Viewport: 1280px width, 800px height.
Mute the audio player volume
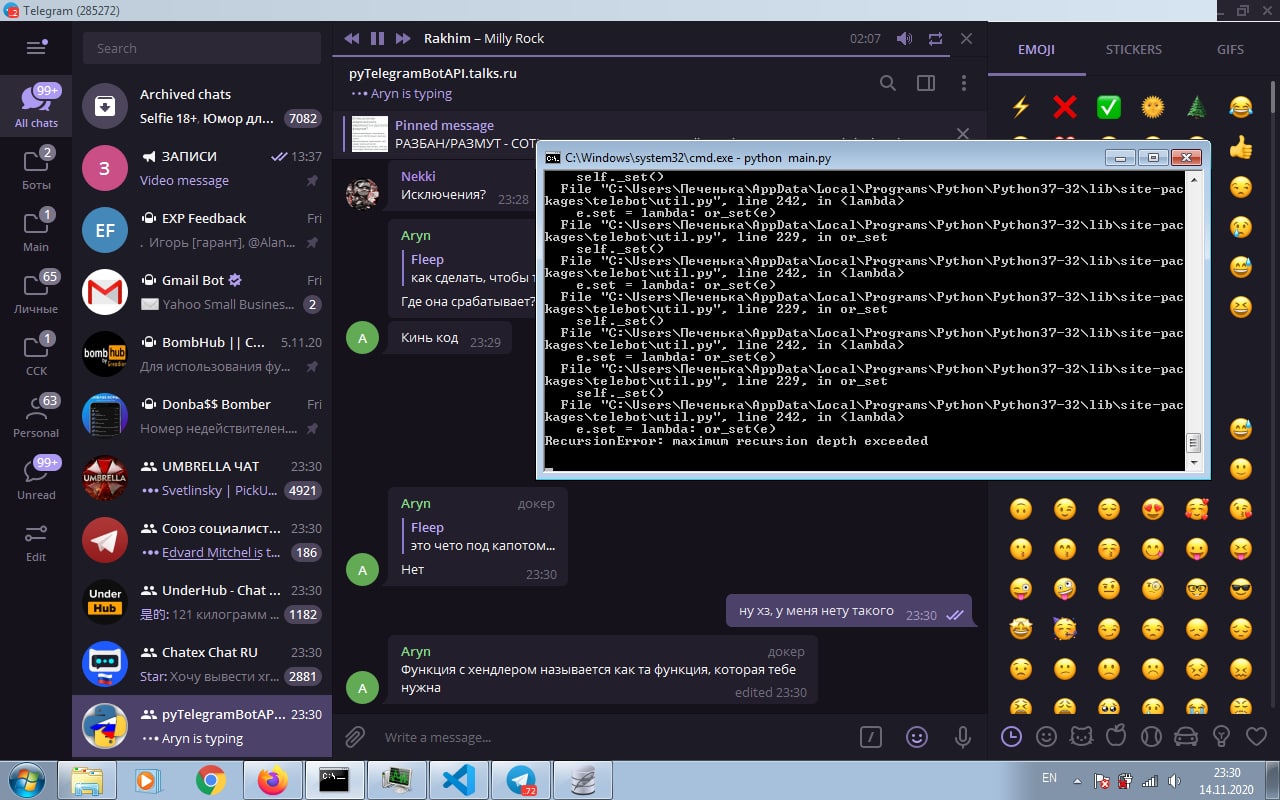[904, 38]
